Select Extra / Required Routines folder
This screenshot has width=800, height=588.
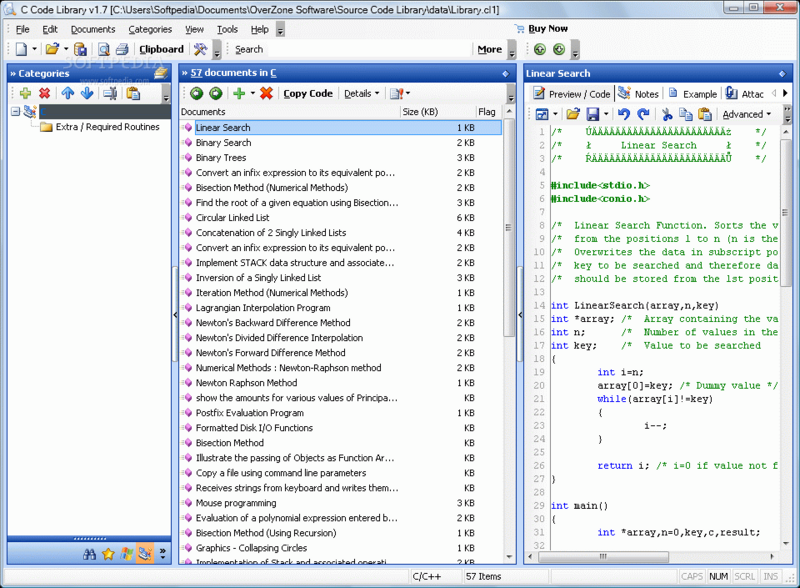point(107,127)
